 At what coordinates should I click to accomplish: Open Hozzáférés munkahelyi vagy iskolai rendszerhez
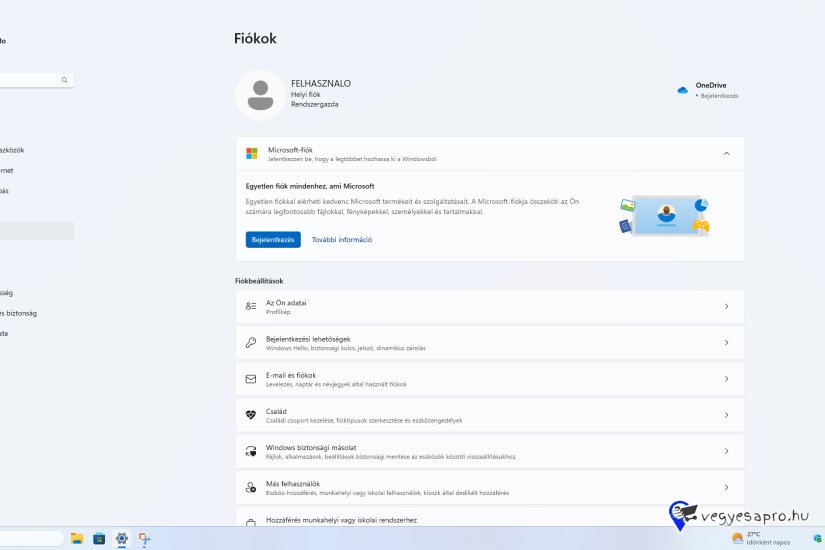pos(489,519)
